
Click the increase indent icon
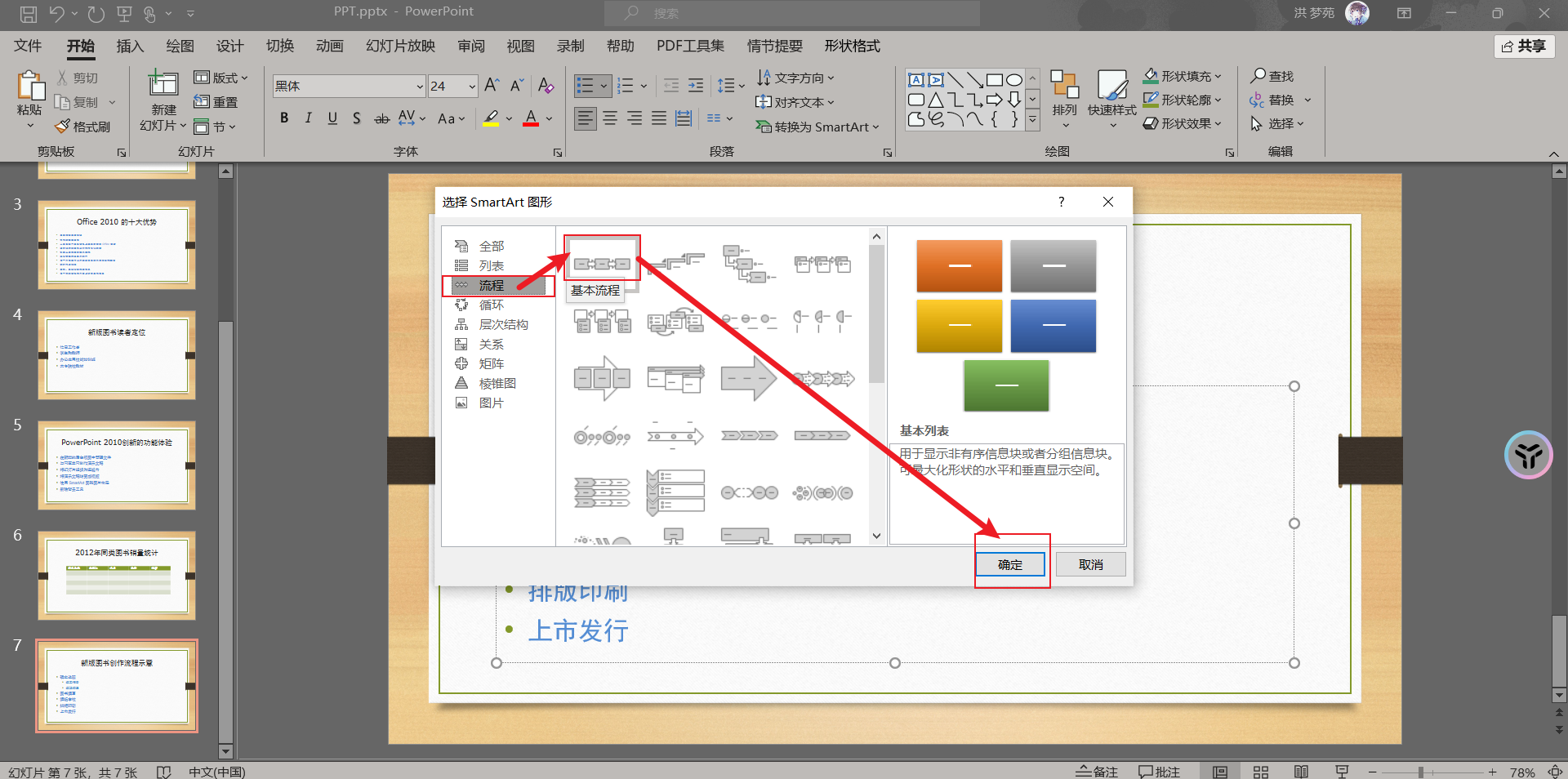696,86
